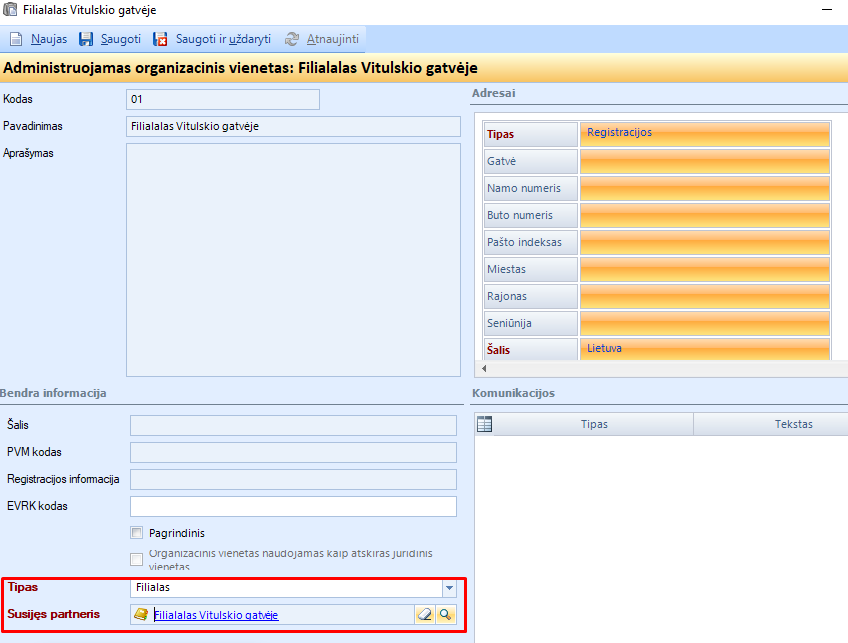The height and width of the screenshot is (643, 848).
Task: Select the Registracijos address type cell
Action: coord(705,133)
